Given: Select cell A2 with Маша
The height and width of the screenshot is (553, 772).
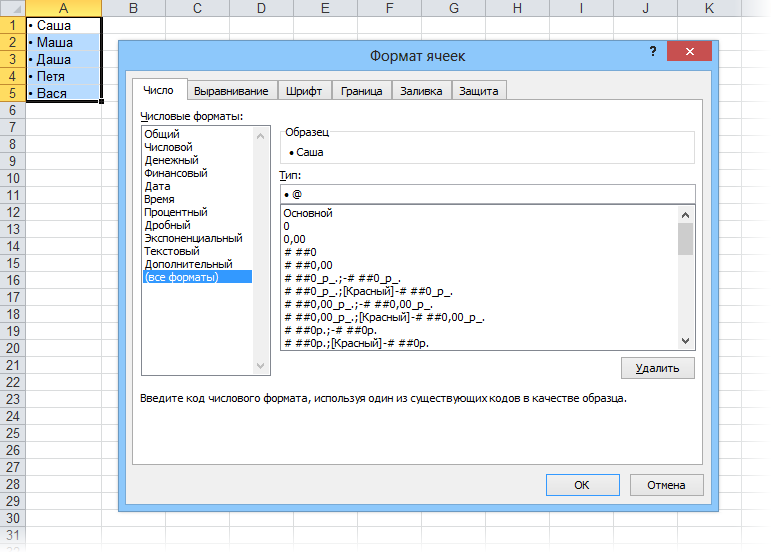Looking at the screenshot, I should [64, 42].
